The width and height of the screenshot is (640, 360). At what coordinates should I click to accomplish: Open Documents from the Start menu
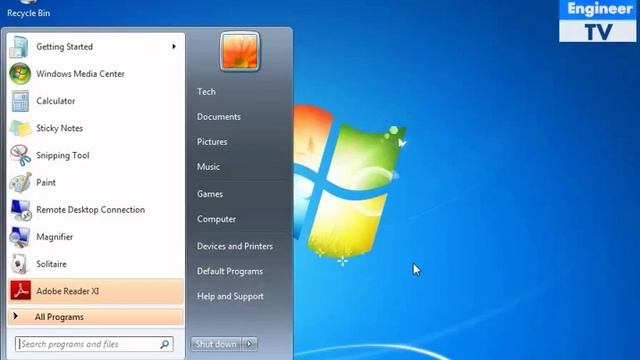tap(219, 117)
